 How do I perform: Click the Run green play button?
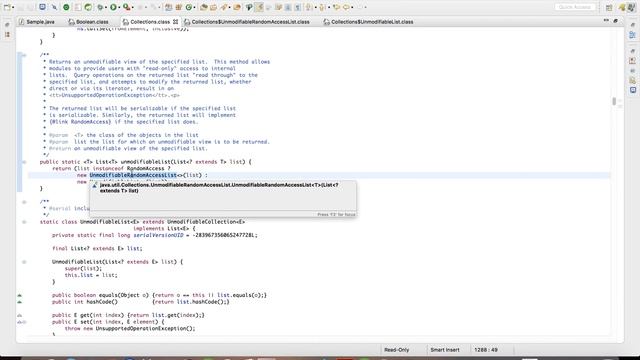tap(113, 7)
